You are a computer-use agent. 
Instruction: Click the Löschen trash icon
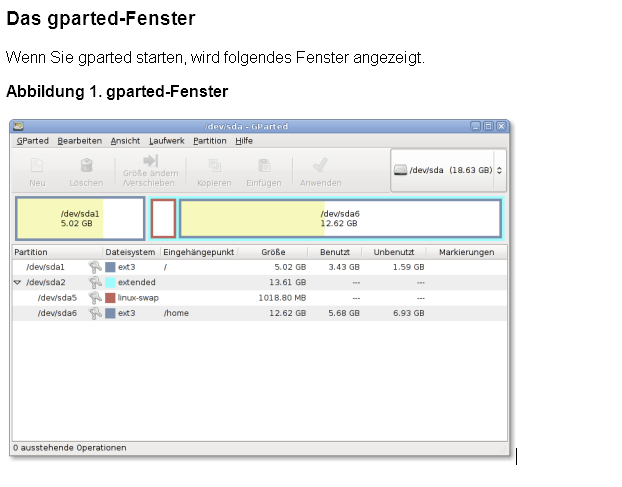tap(86, 165)
